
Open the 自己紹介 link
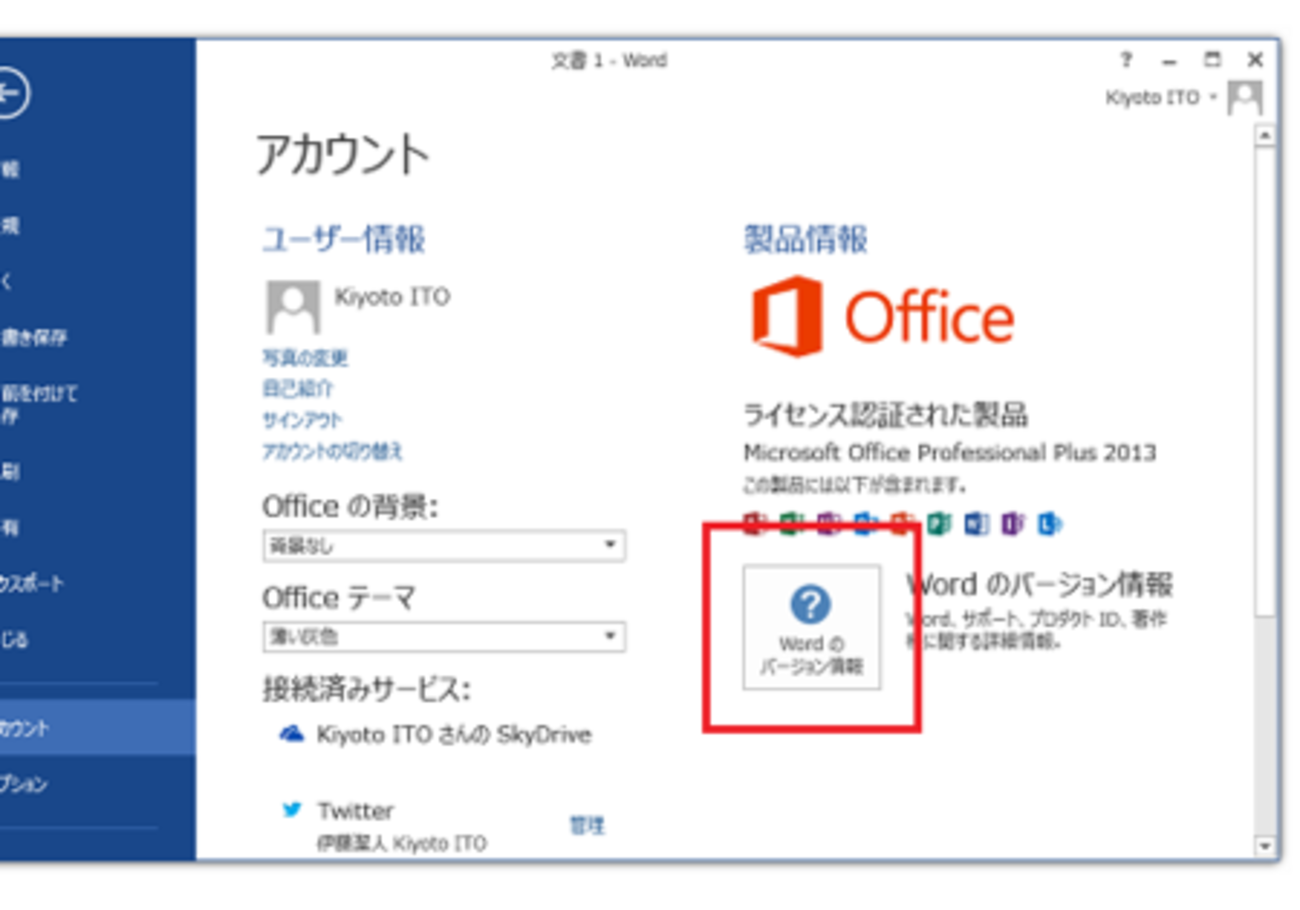point(298,388)
